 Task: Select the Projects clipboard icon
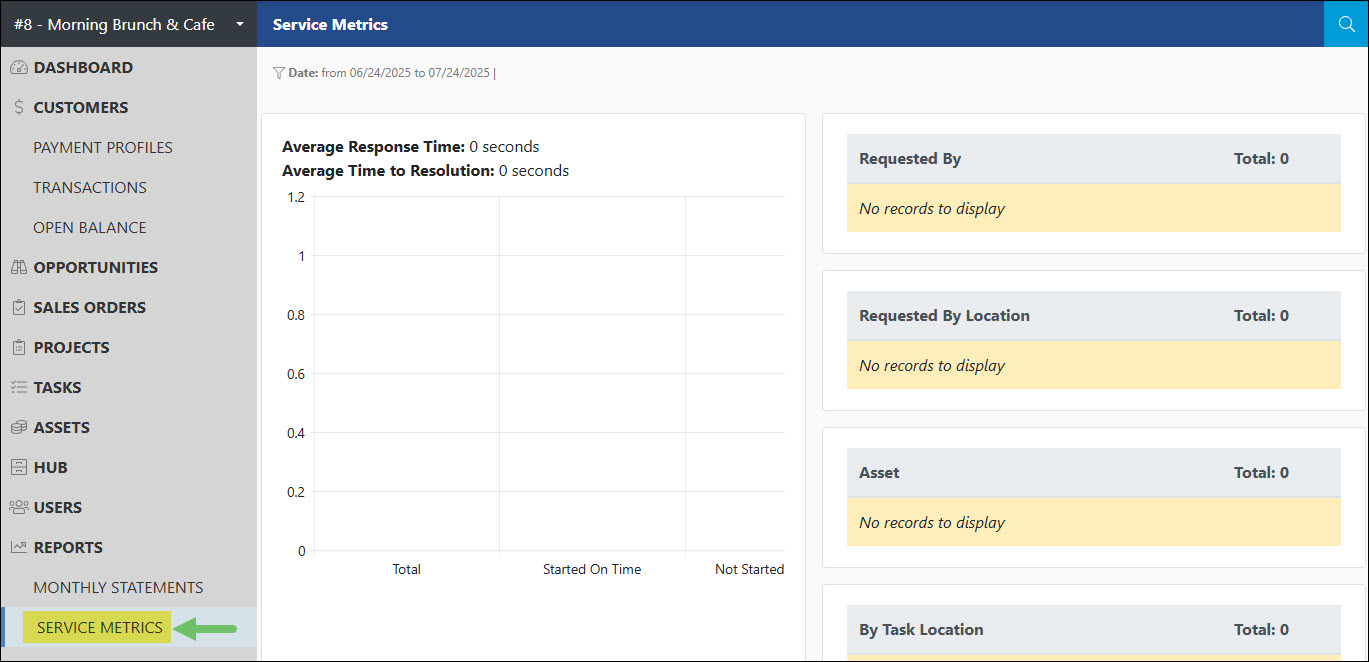[x=20, y=347]
